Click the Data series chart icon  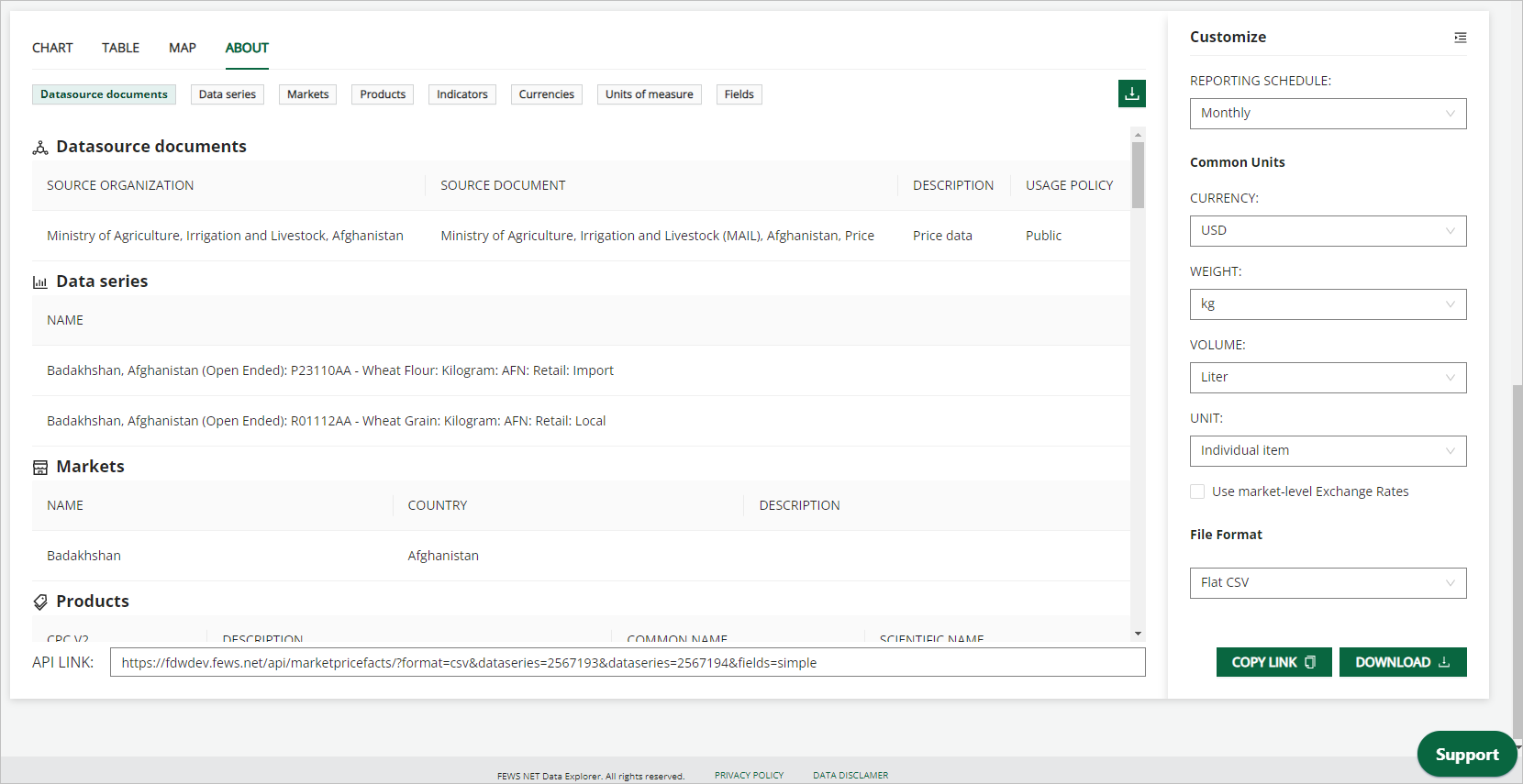tap(40, 282)
